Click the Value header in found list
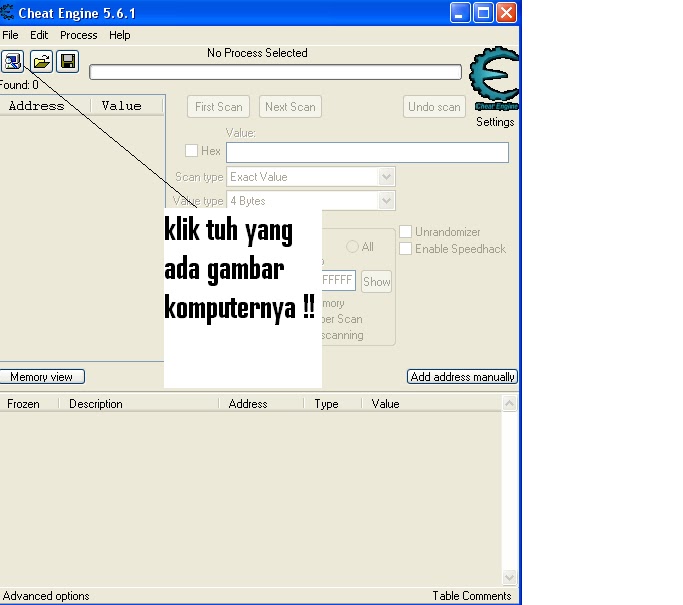The image size is (683, 605). tap(122, 106)
